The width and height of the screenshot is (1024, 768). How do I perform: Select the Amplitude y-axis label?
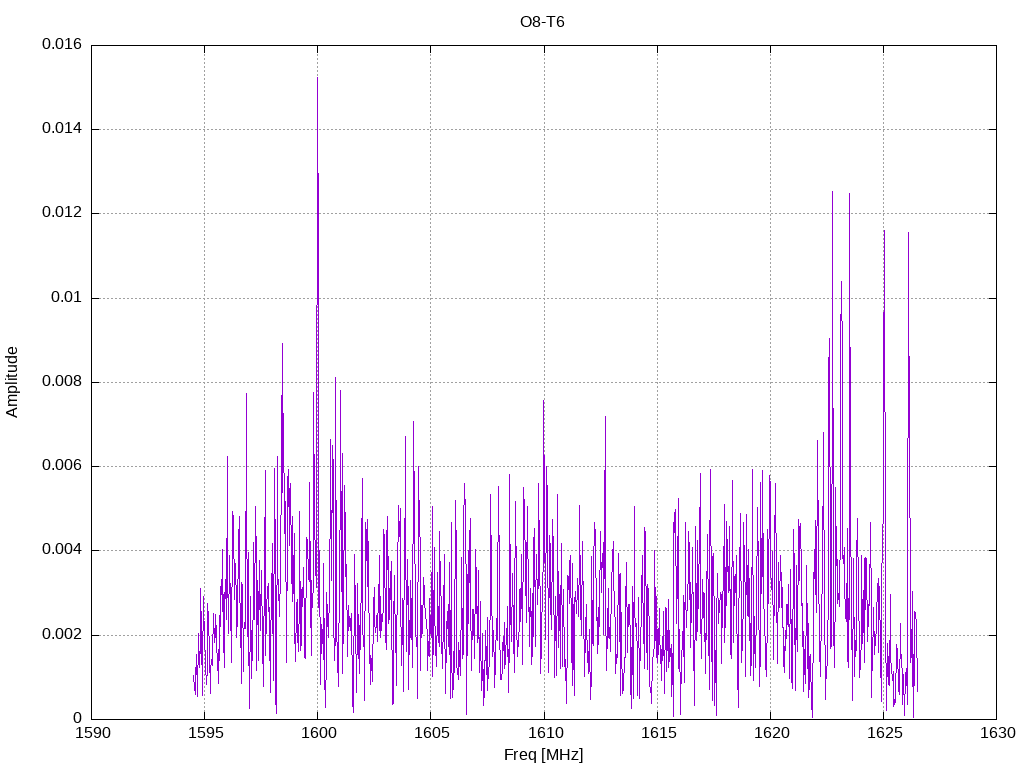(x=12, y=382)
